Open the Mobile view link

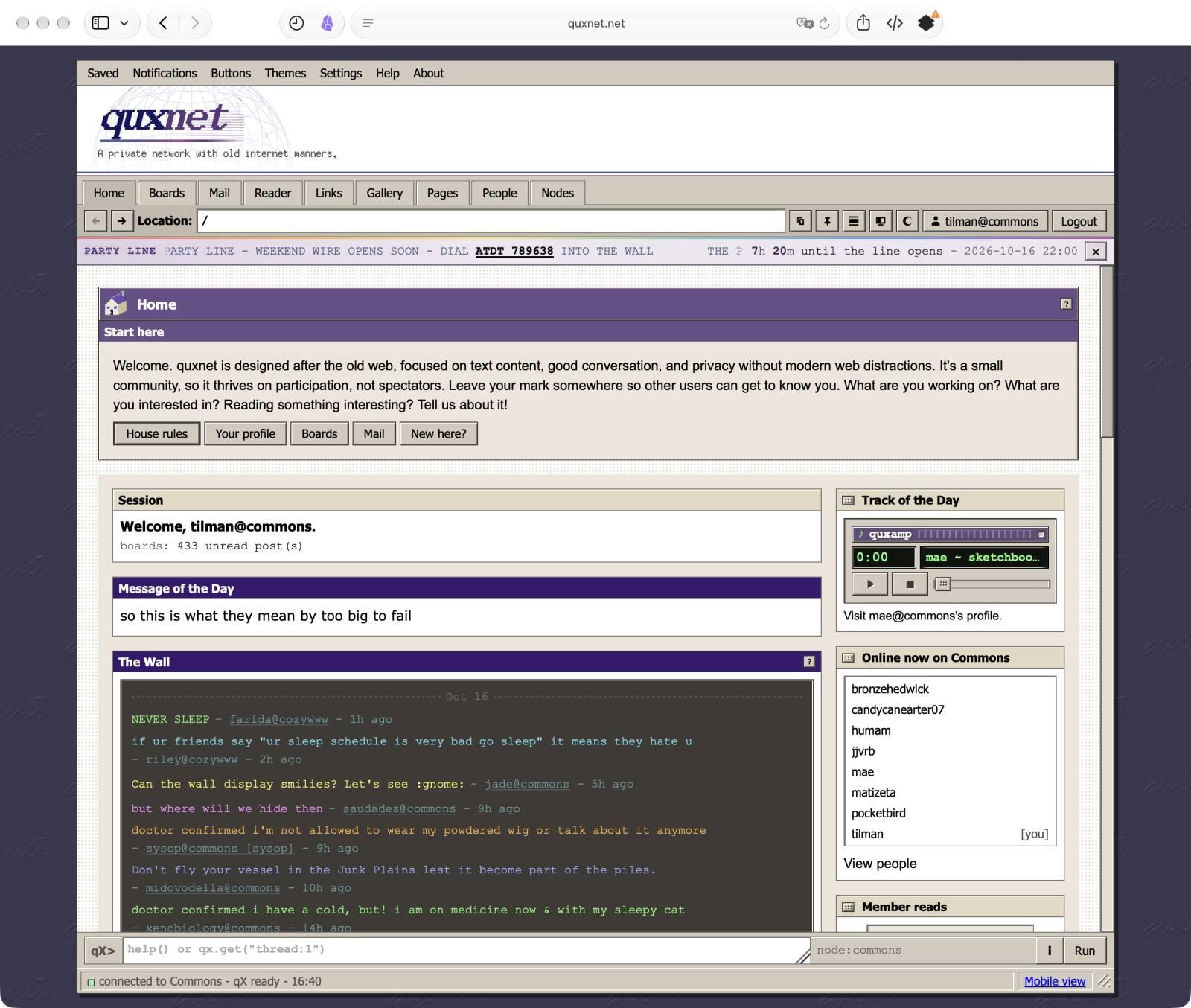pyautogui.click(x=1055, y=981)
